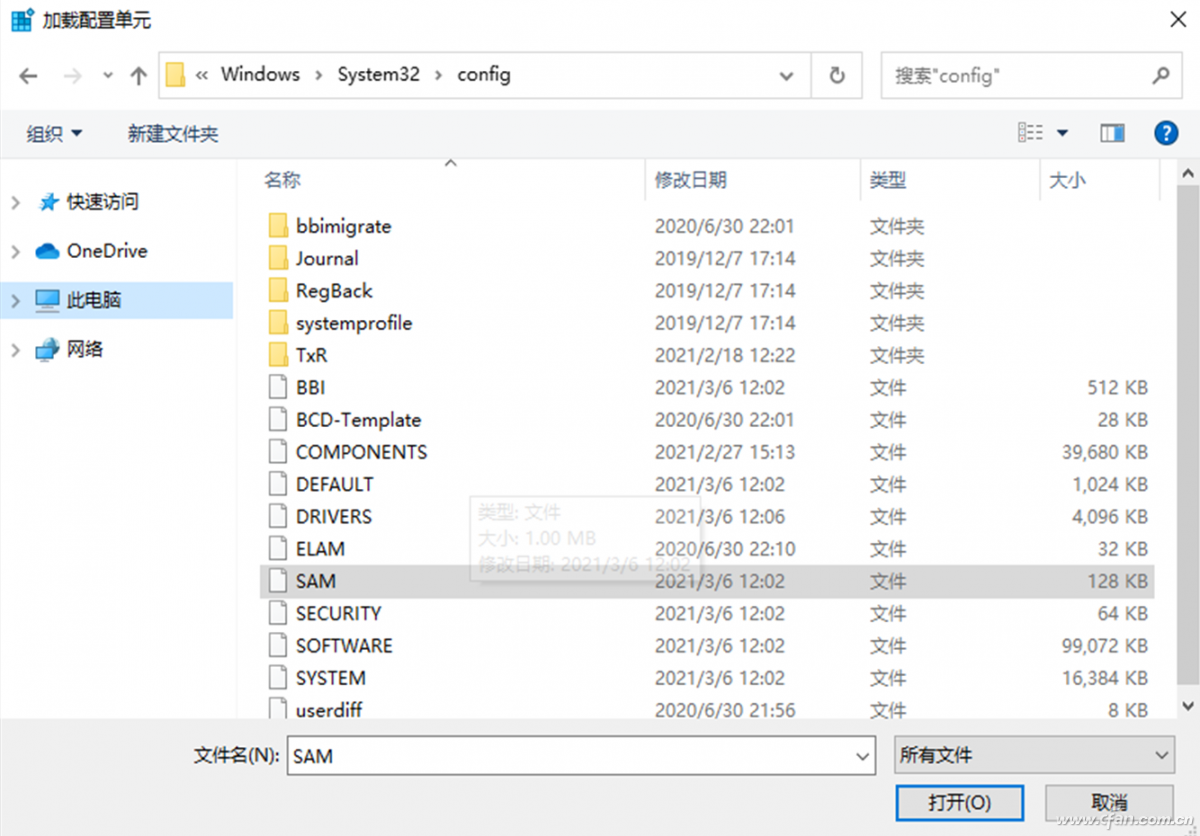This screenshot has height=836, width=1200.
Task: Click the 2021/2/18 12:22 date cell
Action: click(x=725, y=355)
